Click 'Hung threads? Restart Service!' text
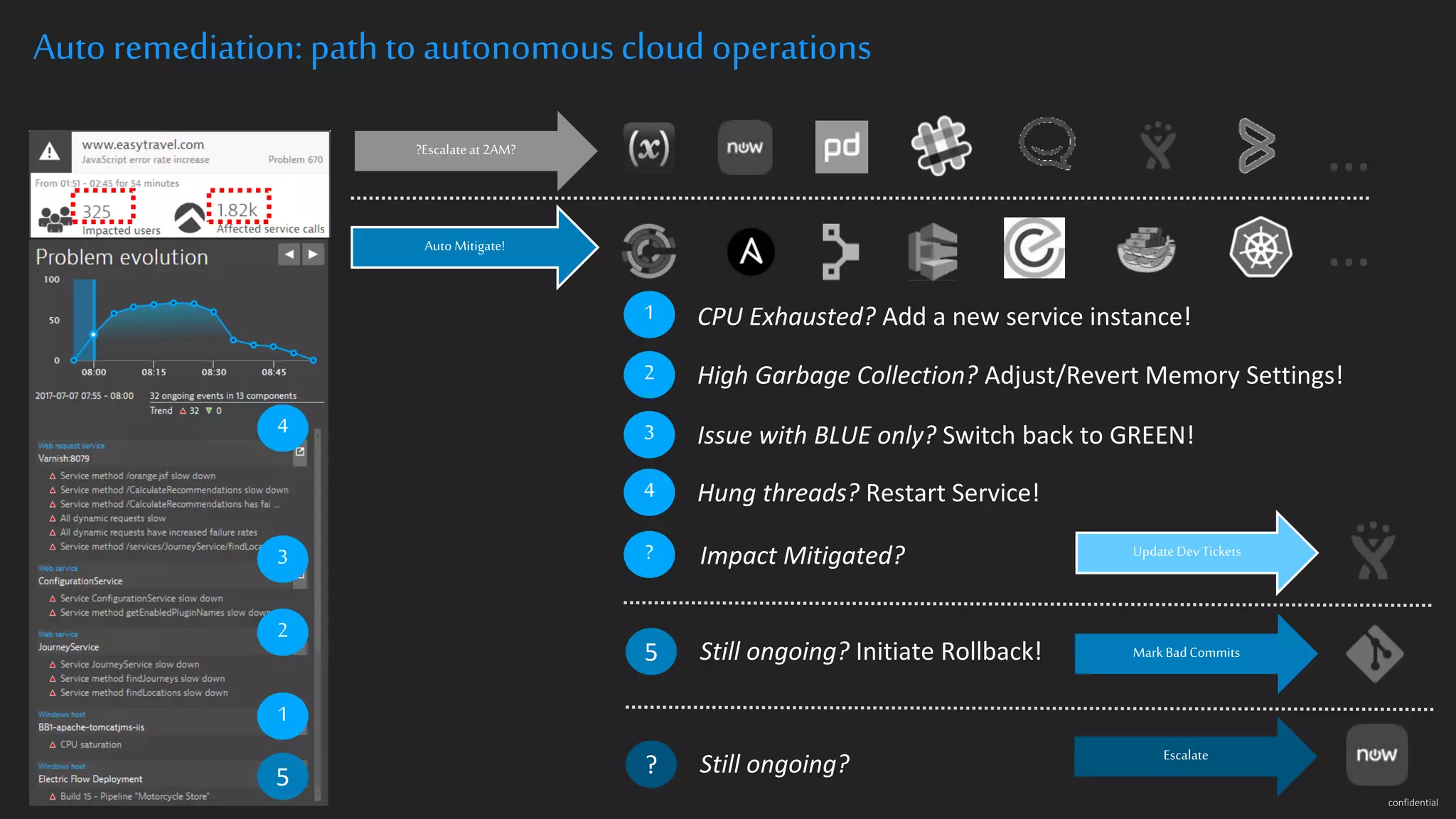The image size is (1456, 819). [x=868, y=493]
